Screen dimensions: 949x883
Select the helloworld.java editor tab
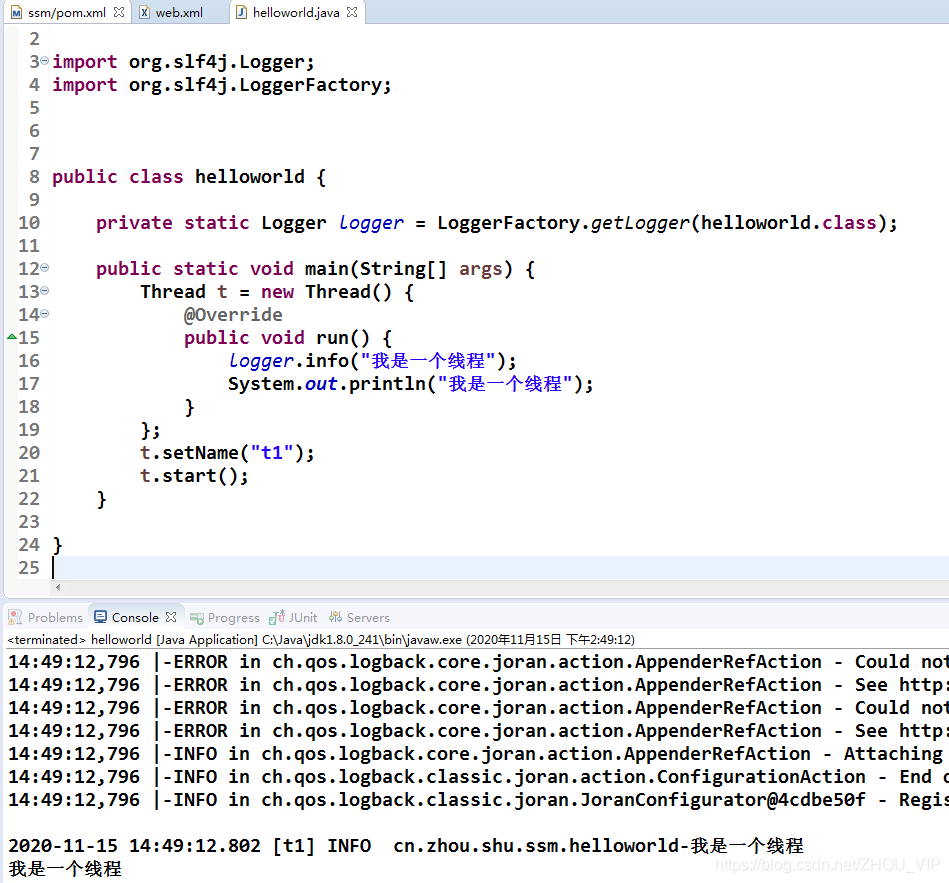tap(296, 12)
